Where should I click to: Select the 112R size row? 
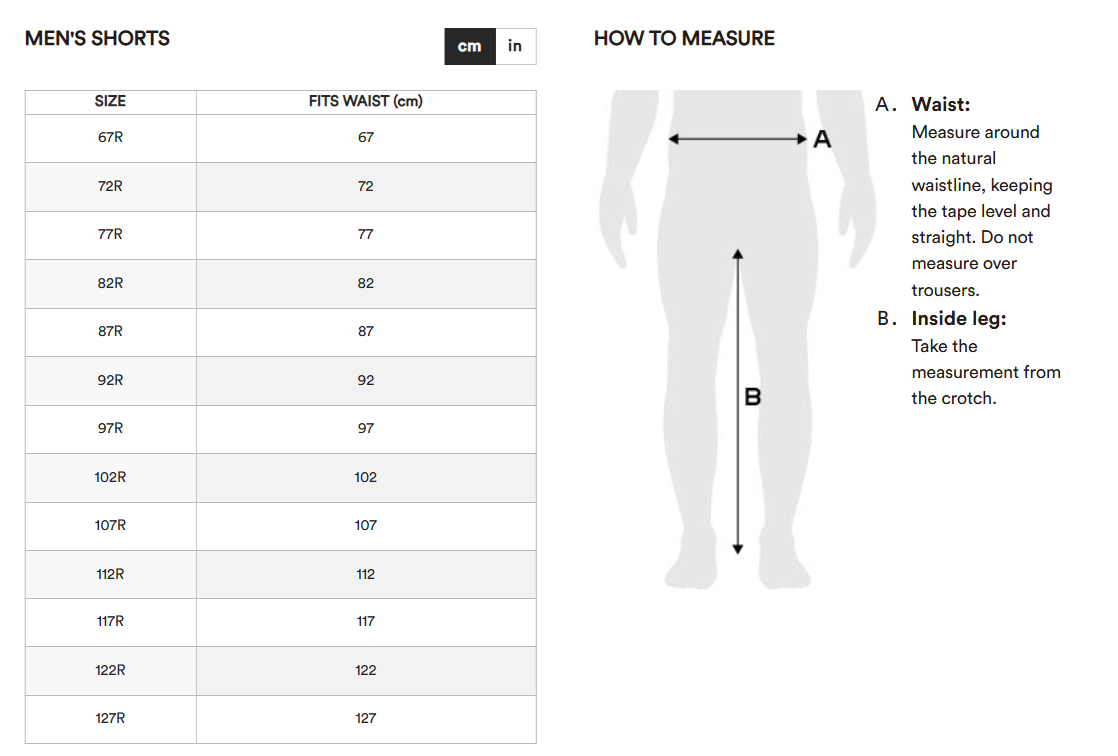pyautogui.click(x=110, y=574)
